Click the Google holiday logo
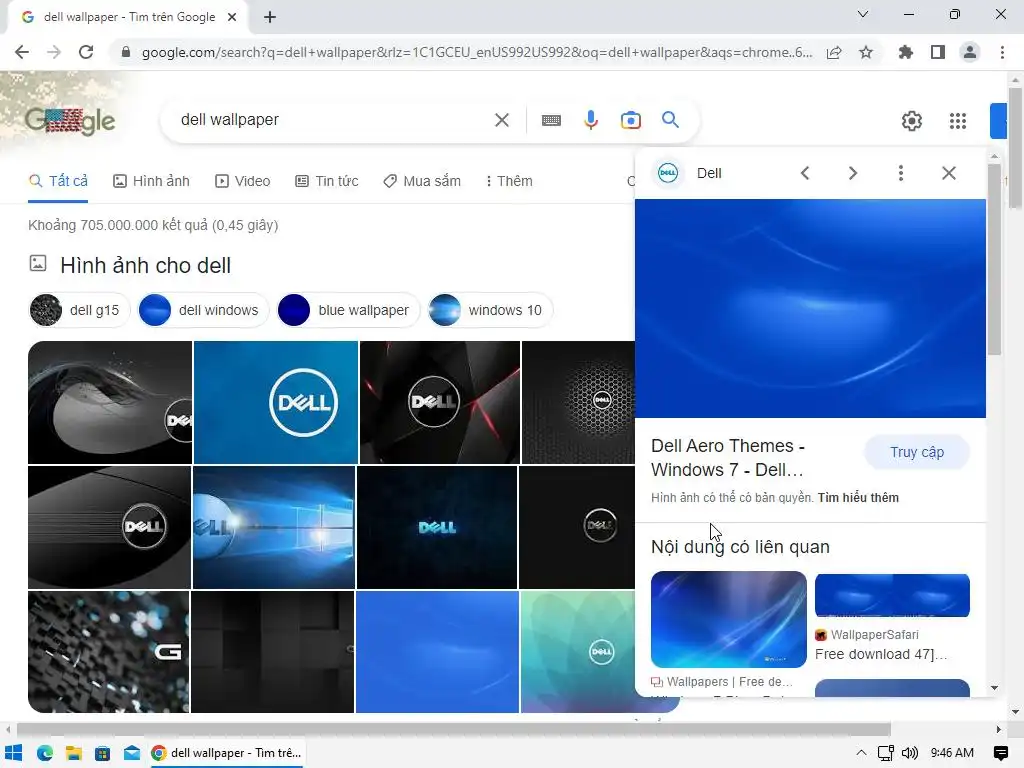The image size is (1024, 768). 70,121
